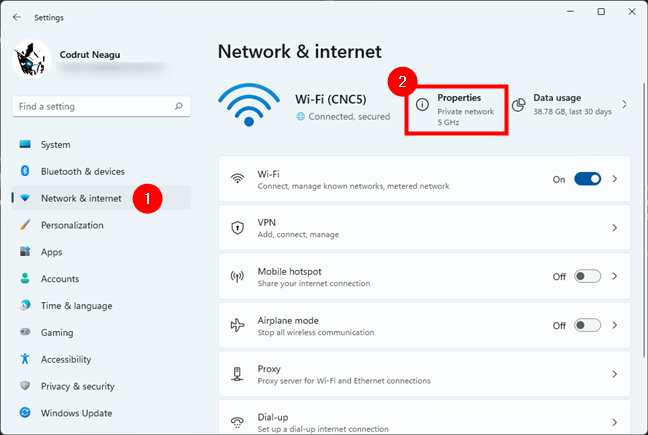This screenshot has height=435, width=648.
Task: Click the Airplane mode Off label
Action: click(x=559, y=326)
